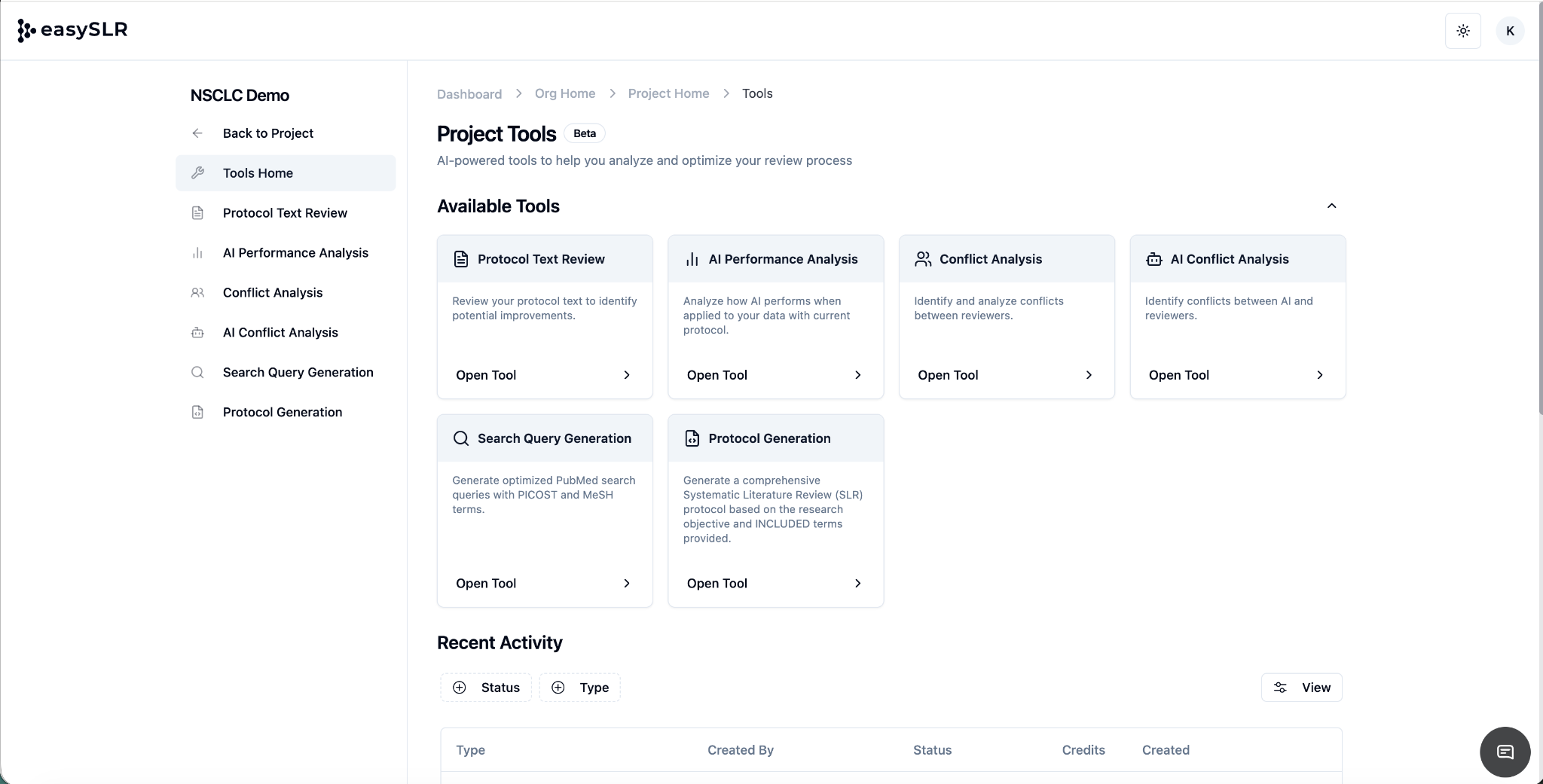Screen dimensions: 1543x784
Task: Select Protocol Generation in sidebar
Action: [x=283, y=413]
